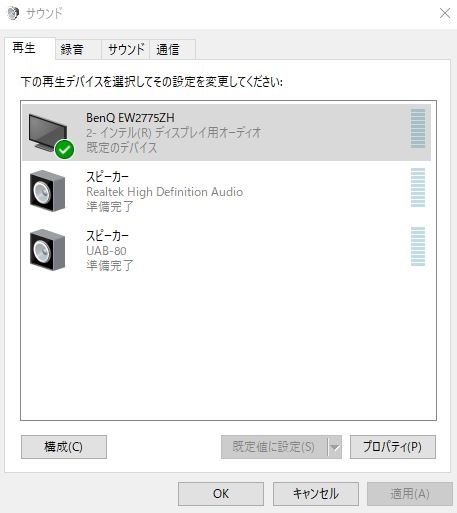This screenshot has height=513, width=457.
Task: Click the Realtek High Definition Audio speaker icon
Action: tap(47, 191)
